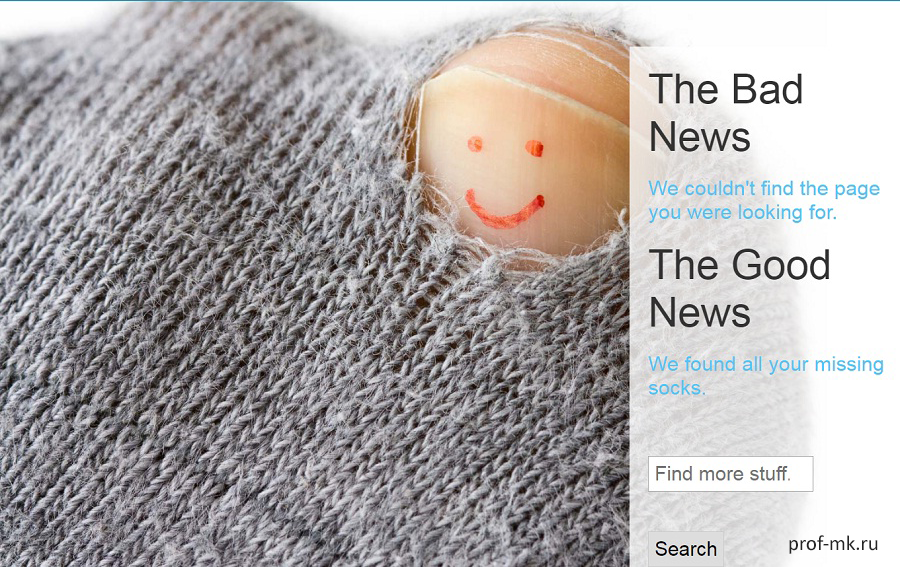Screen dimensions: 900x567
Task: Select 'We found all your missing socks' text
Action: click(766, 376)
